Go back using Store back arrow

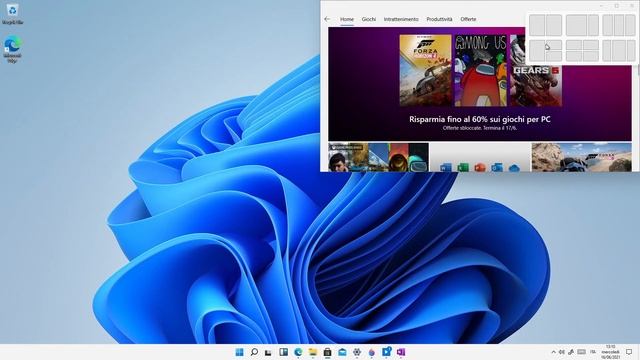(x=327, y=19)
